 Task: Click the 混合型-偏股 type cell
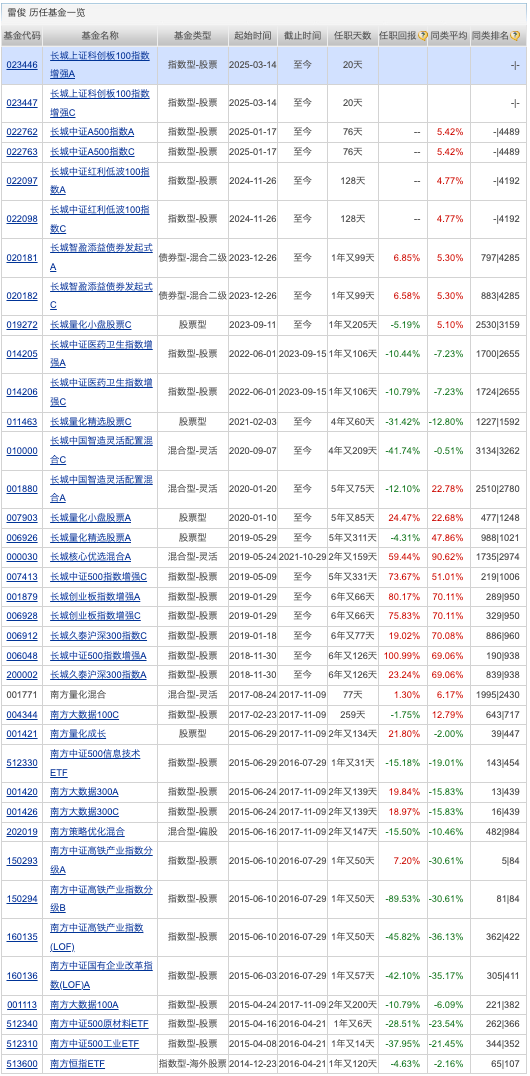pos(193,831)
